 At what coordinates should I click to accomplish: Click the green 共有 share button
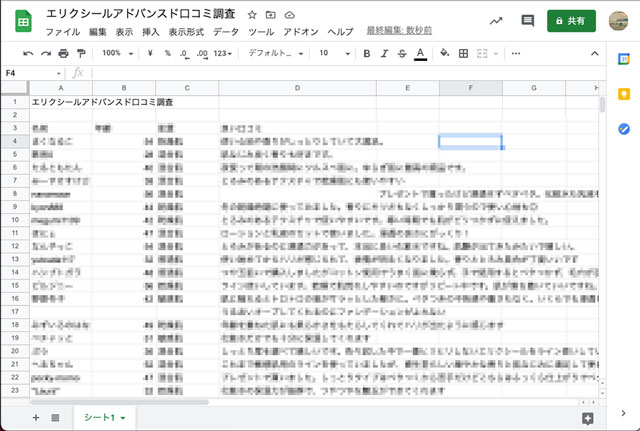click(571, 20)
